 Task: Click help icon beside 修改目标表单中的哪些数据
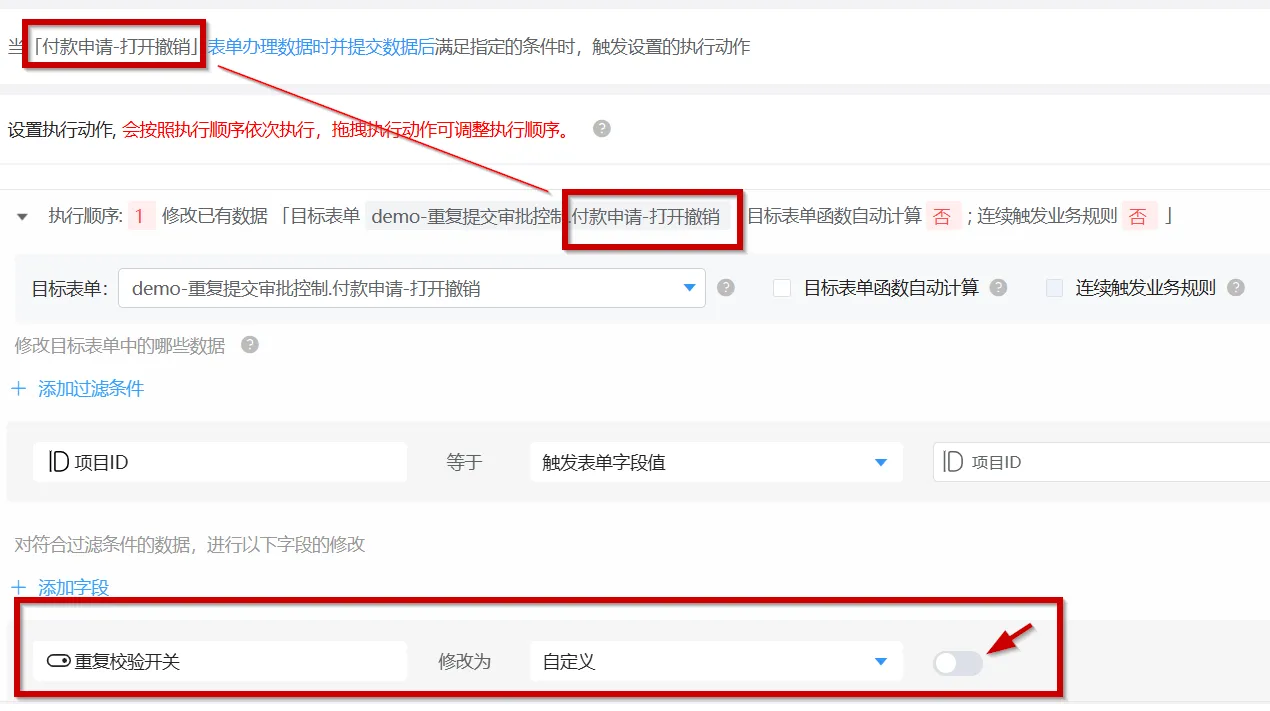(250, 345)
